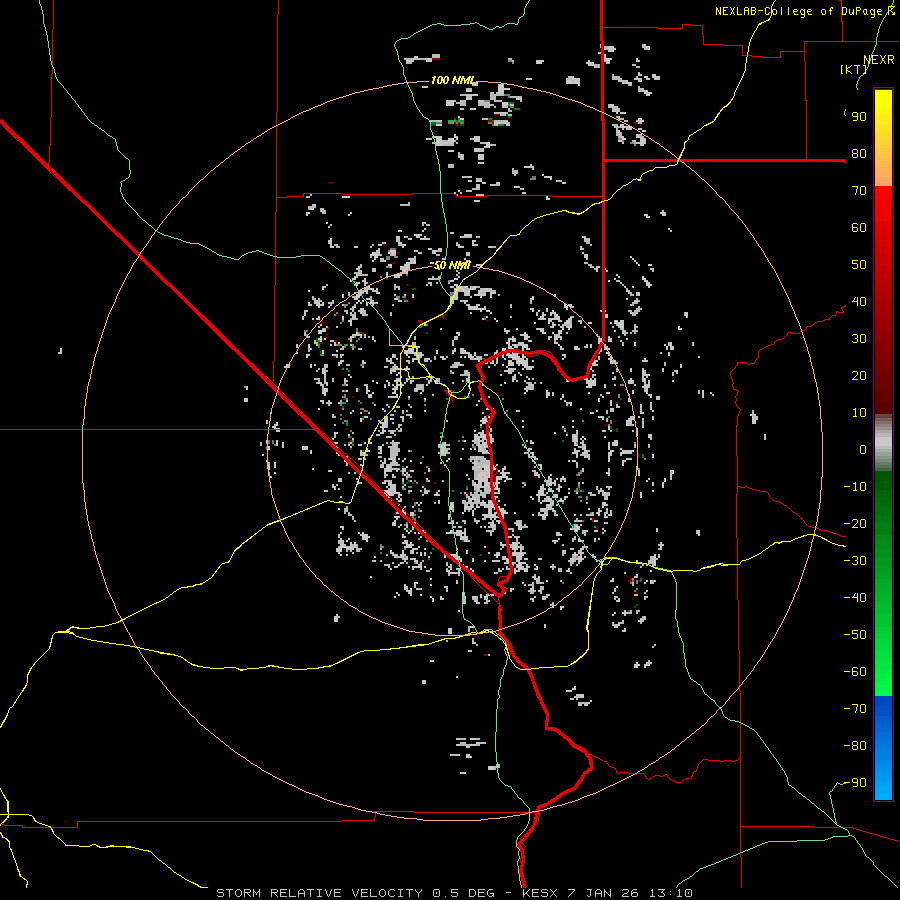Click the gray zero-velocity segment of the color bar
The image size is (900, 900).
point(883,442)
